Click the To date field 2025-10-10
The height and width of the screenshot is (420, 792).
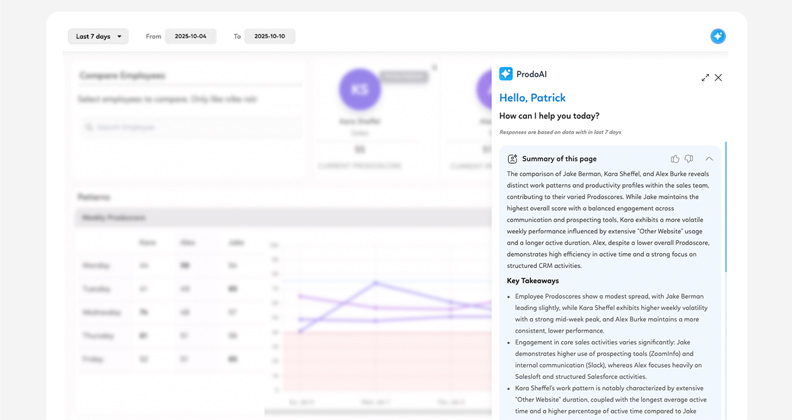[270, 36]
